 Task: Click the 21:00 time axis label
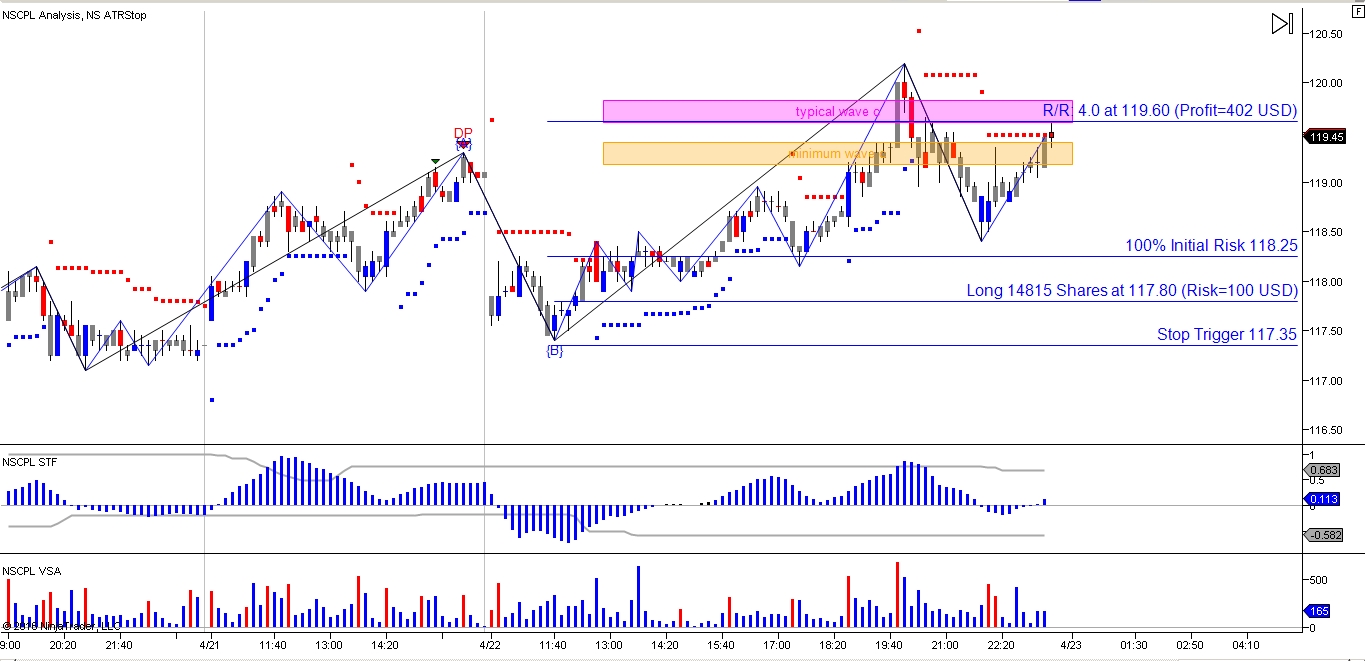click(x=945, y=646)
